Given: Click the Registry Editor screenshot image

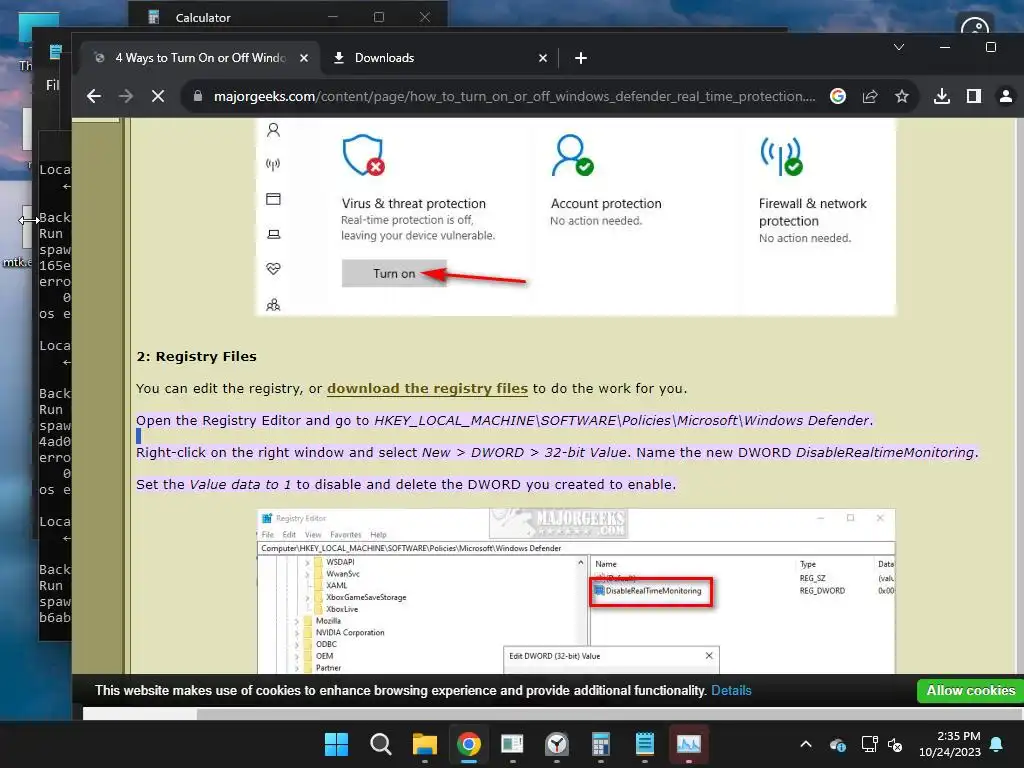Looking at the screenshot, I should 575,591.
